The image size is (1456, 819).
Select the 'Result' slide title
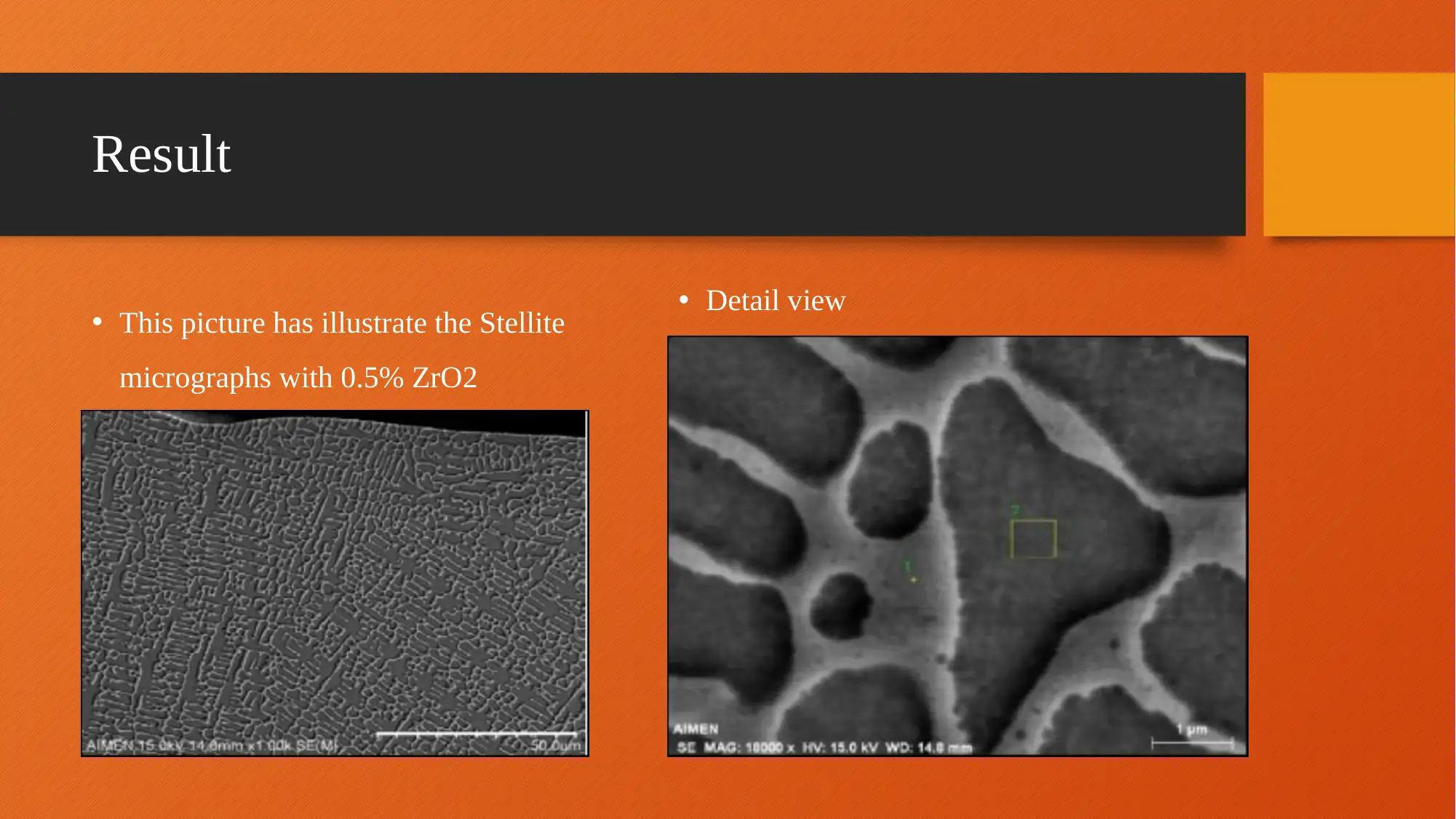click(x=162, y=154)
